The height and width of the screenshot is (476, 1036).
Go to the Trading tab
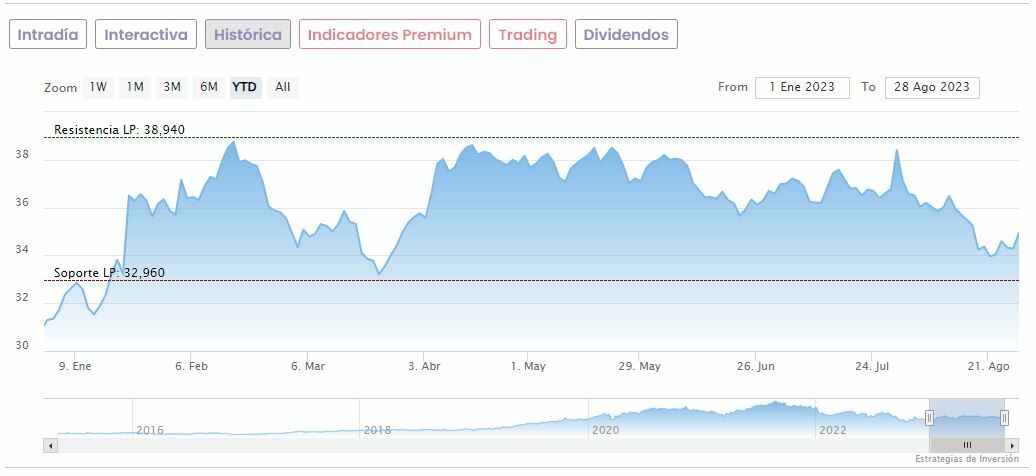click(527, 34)
